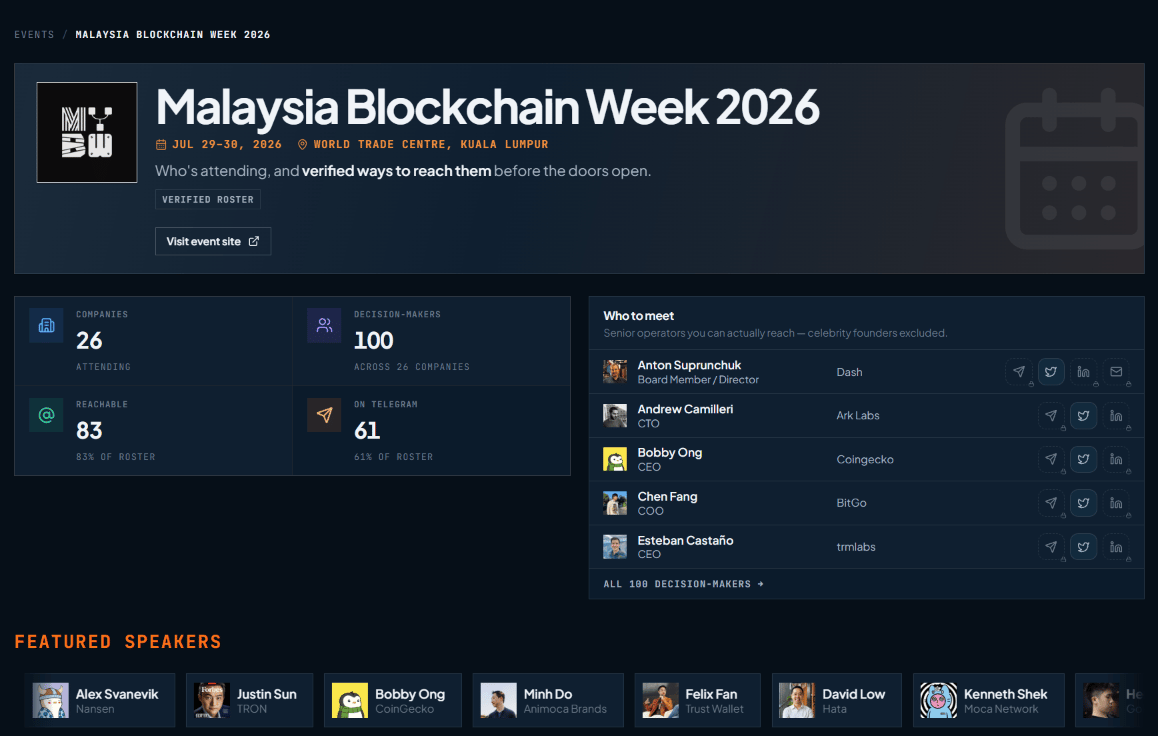Click Chen Fang's avatar photo
1159x736 pixels.
[x=615, y=502]
